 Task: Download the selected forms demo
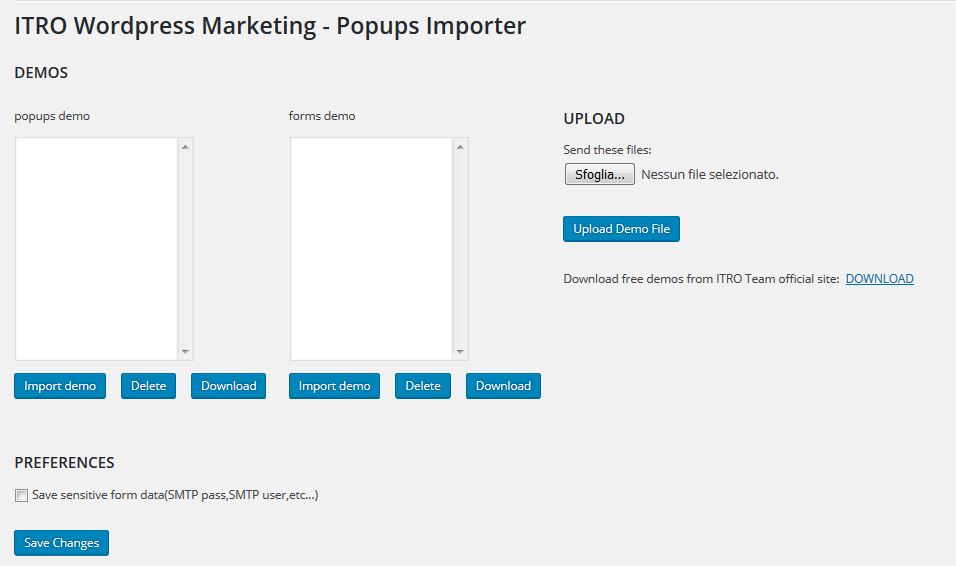503,386
